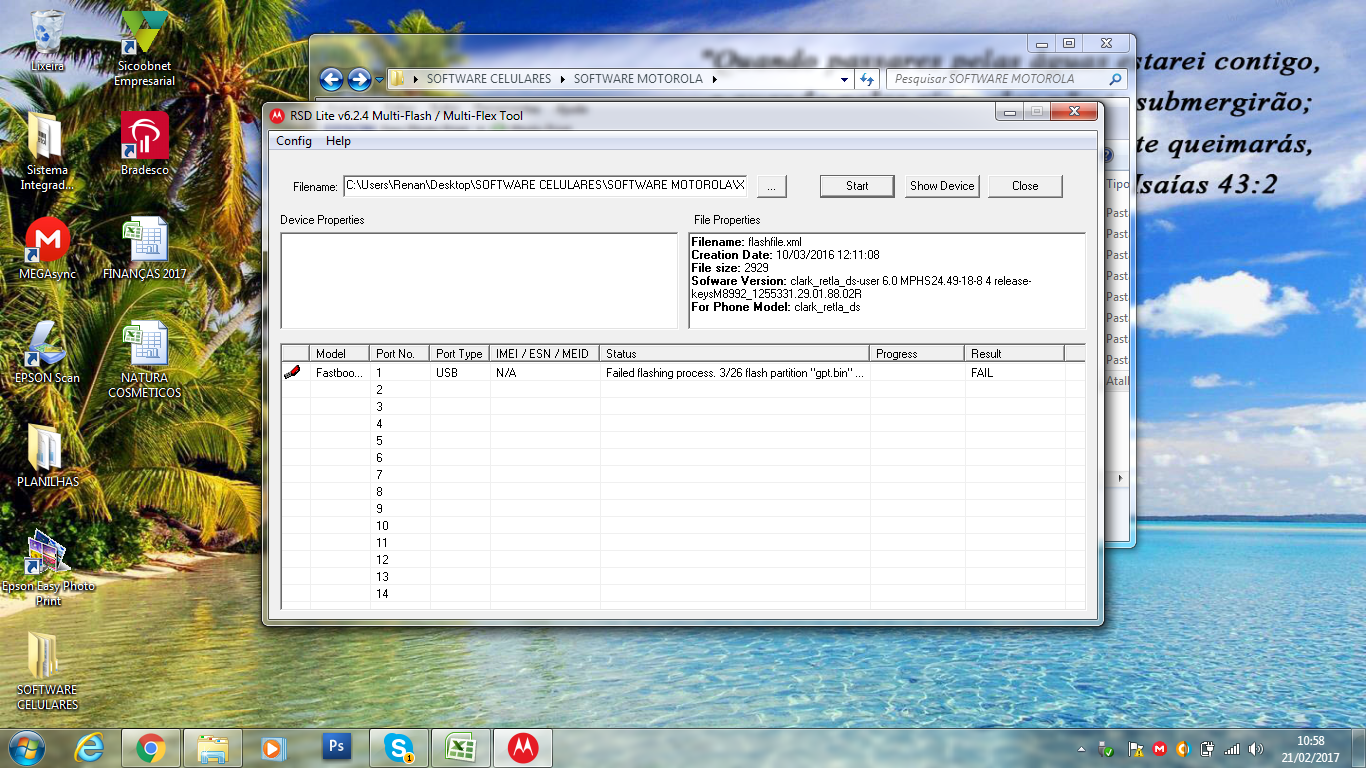This screenshot has height=768, width=1366.
Task: Click the Explorer refresh button
Action: (867, 79)
